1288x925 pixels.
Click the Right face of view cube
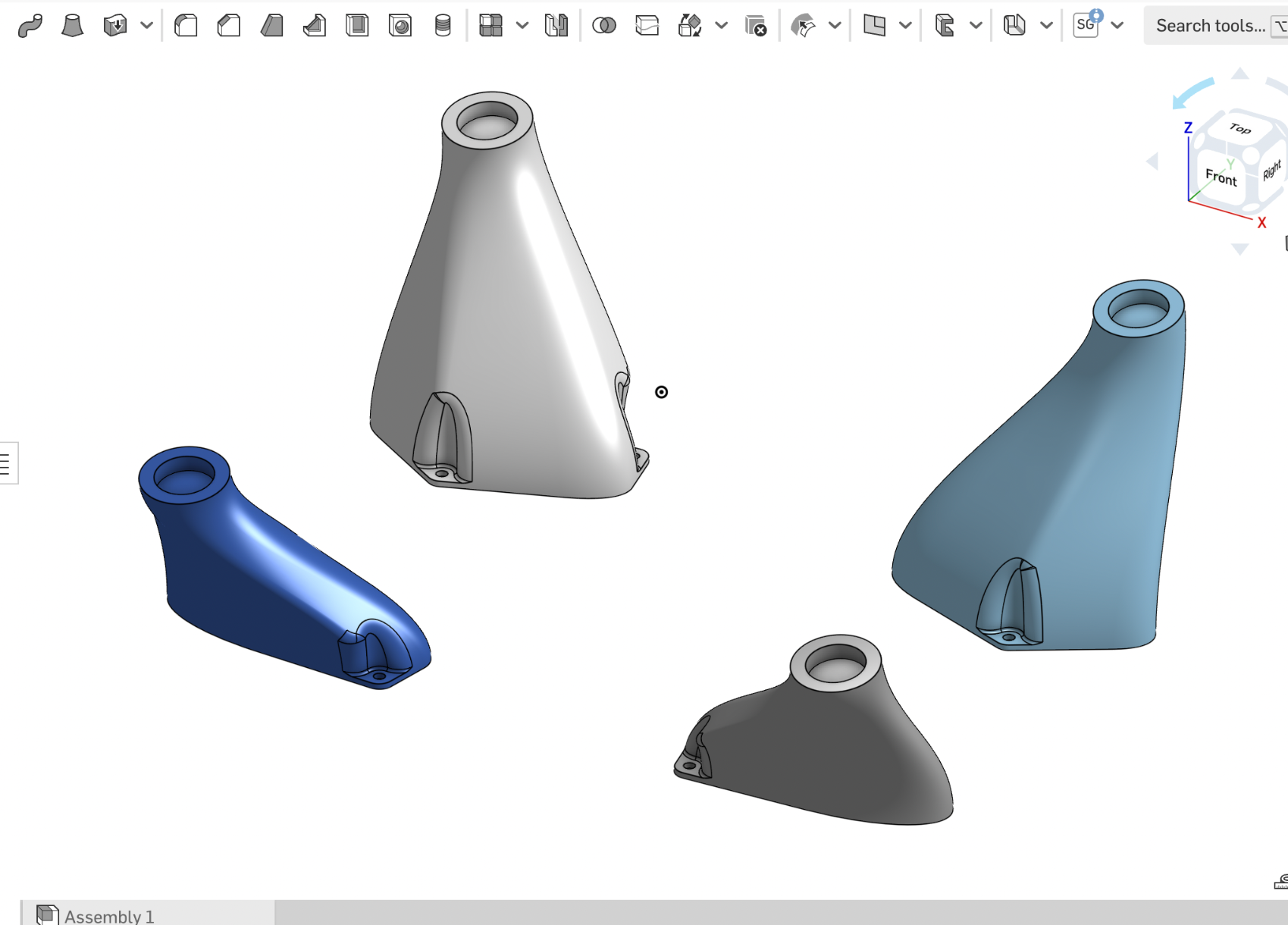pyautogui.click(x=1271, y=170)
